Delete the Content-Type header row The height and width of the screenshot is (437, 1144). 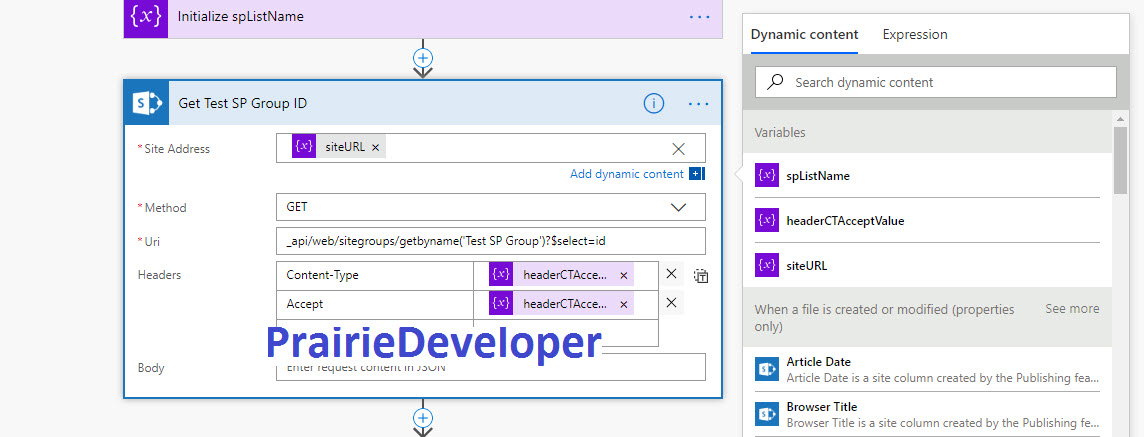[672, 274]
